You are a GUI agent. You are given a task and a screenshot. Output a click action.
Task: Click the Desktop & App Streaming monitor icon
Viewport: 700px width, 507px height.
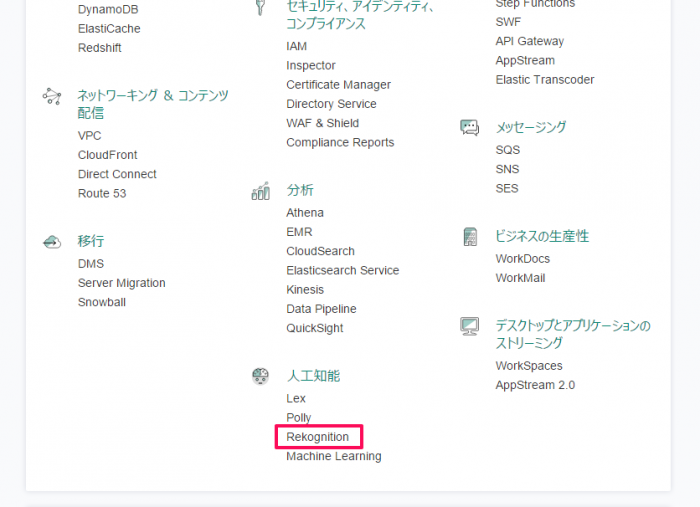(x=470, y=326)
